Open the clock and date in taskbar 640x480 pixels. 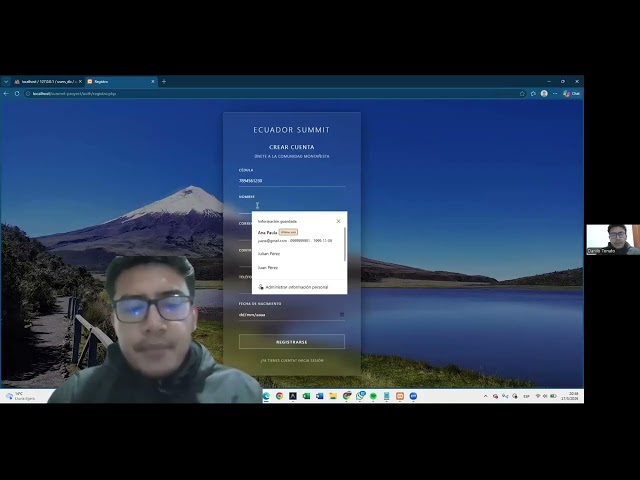click(570, 396)
